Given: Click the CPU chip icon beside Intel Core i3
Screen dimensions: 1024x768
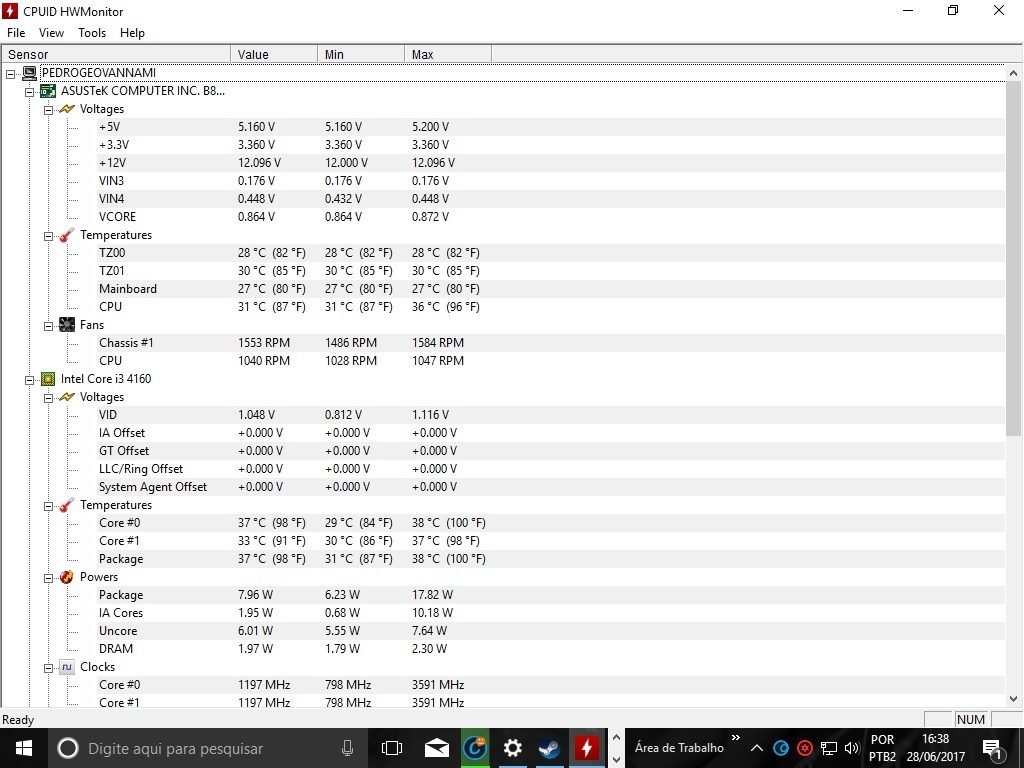Looking at the screenshot, I should [48, 379].
